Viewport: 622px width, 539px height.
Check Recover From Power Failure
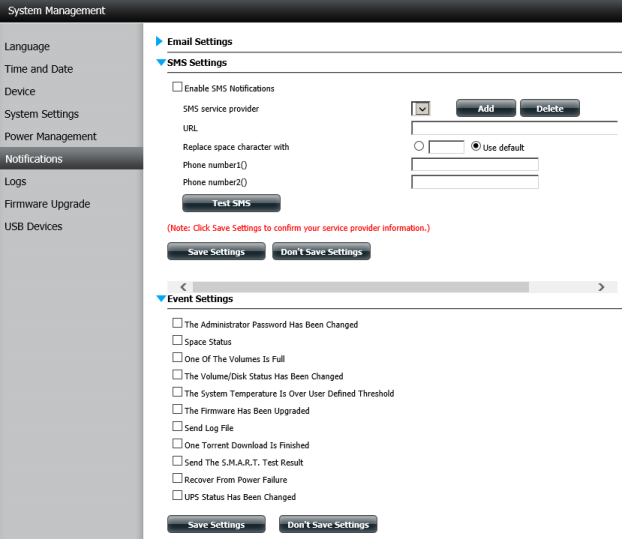coord(177,478)
